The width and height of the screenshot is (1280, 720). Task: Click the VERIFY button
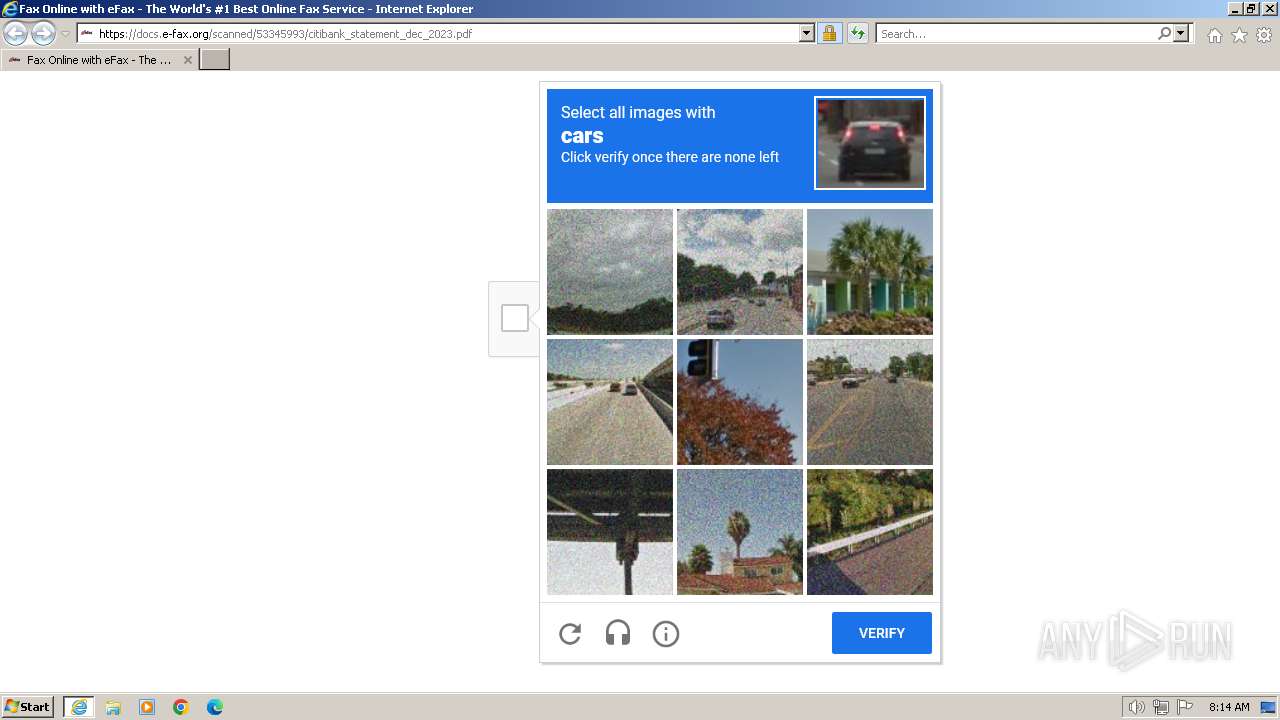(x=882, y=633)
